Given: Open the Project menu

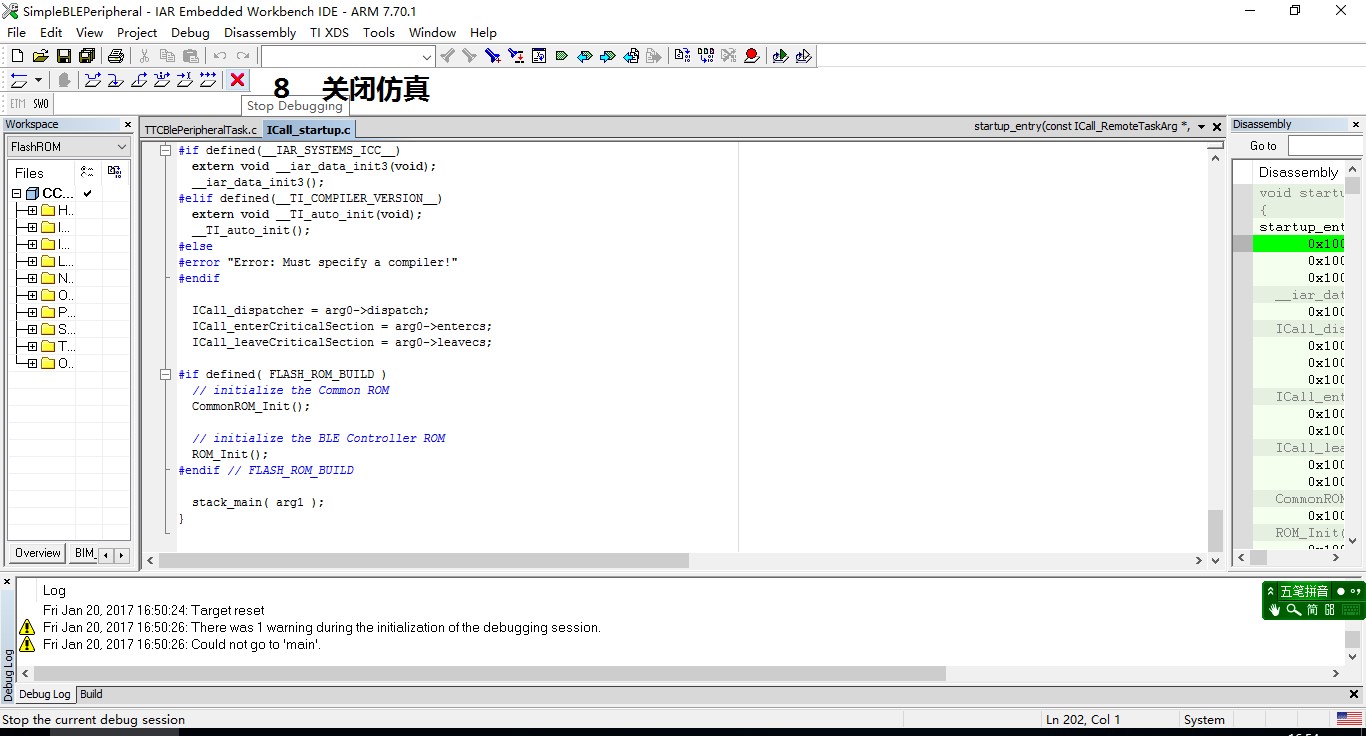Looking at the screenshot, I should (137, 32).
